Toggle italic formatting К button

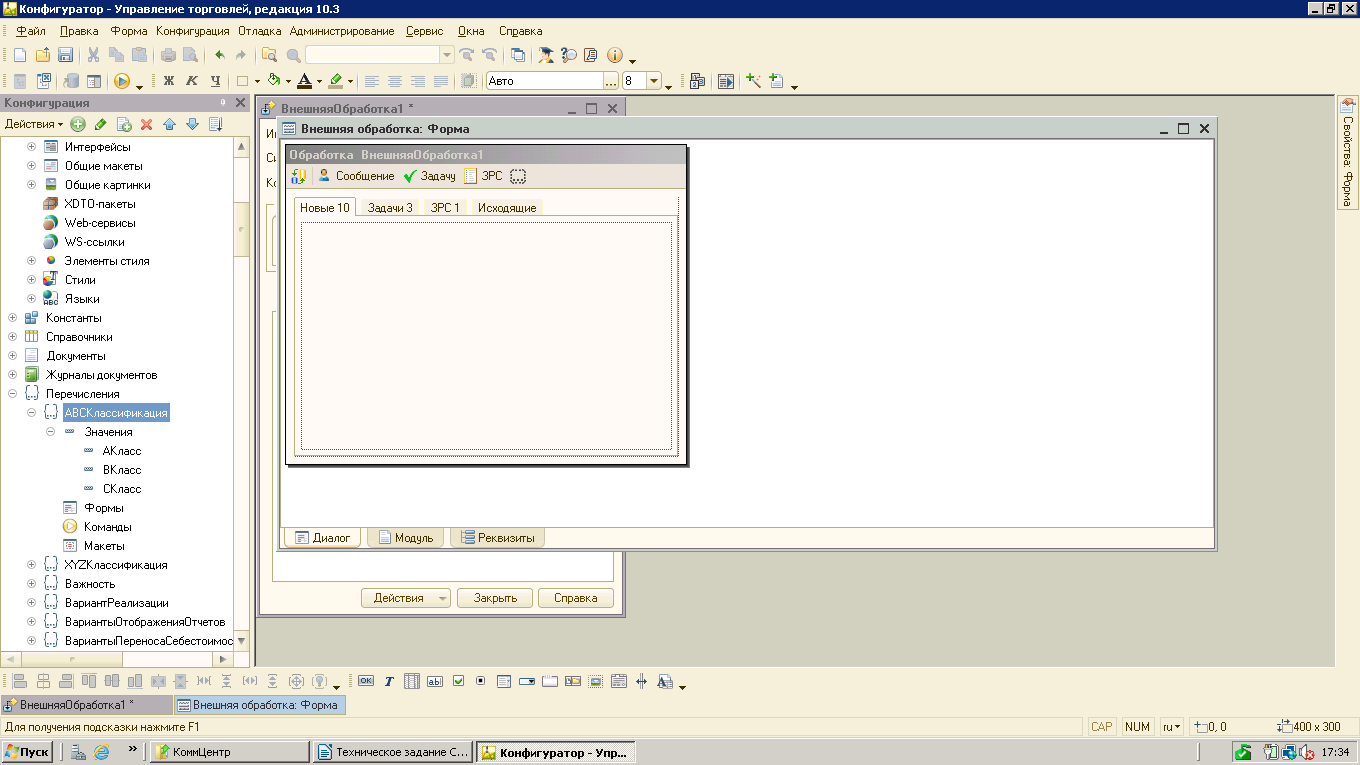click(x=192, y=81)
